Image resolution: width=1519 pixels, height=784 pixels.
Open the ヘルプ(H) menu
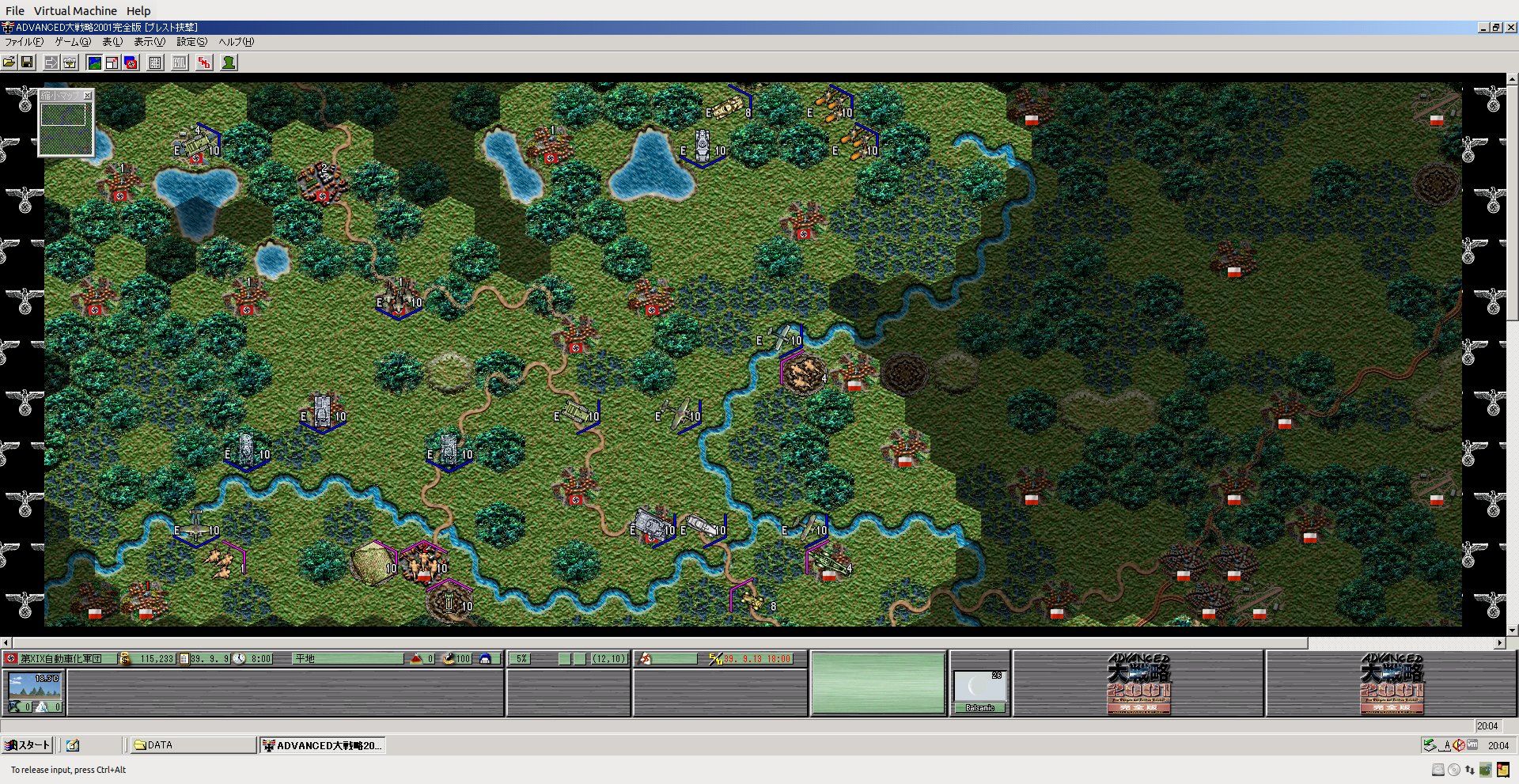point(237,42)
